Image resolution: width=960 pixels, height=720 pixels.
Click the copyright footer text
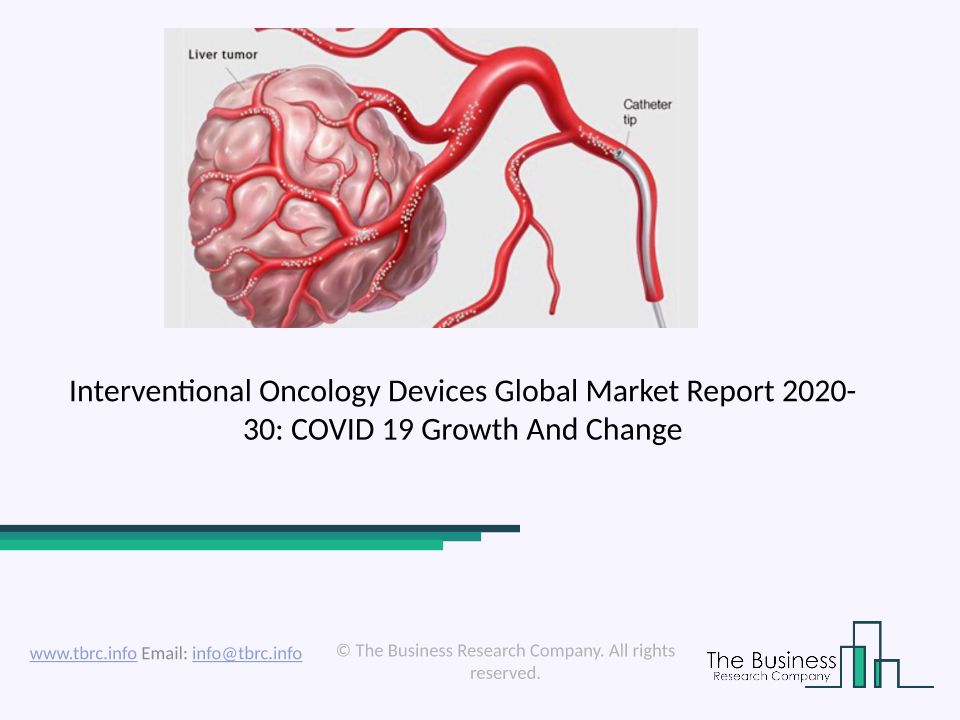tap(505, 651)
